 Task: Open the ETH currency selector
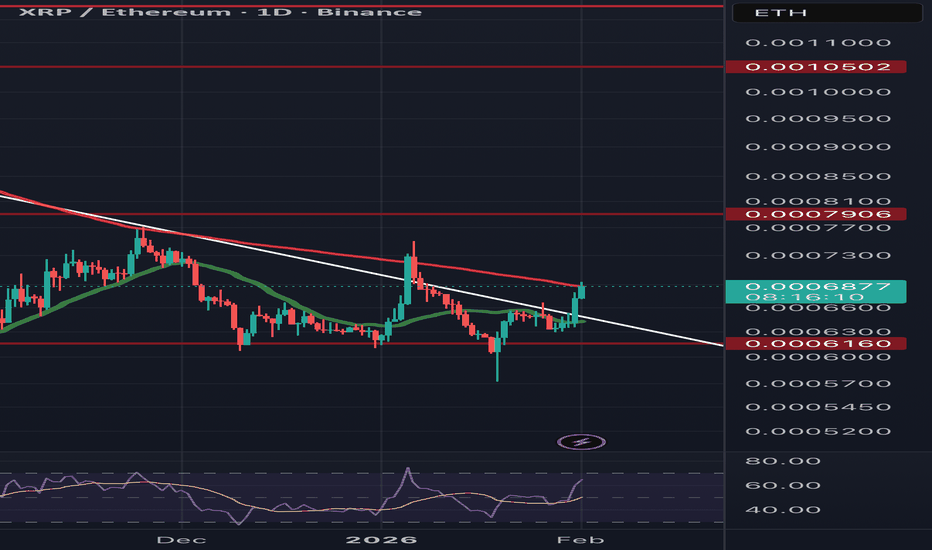pos(827,12)
